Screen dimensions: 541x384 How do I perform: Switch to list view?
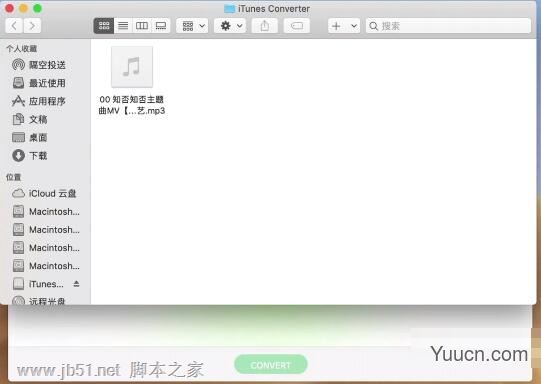pyautogui.click(x=123, y=26)
